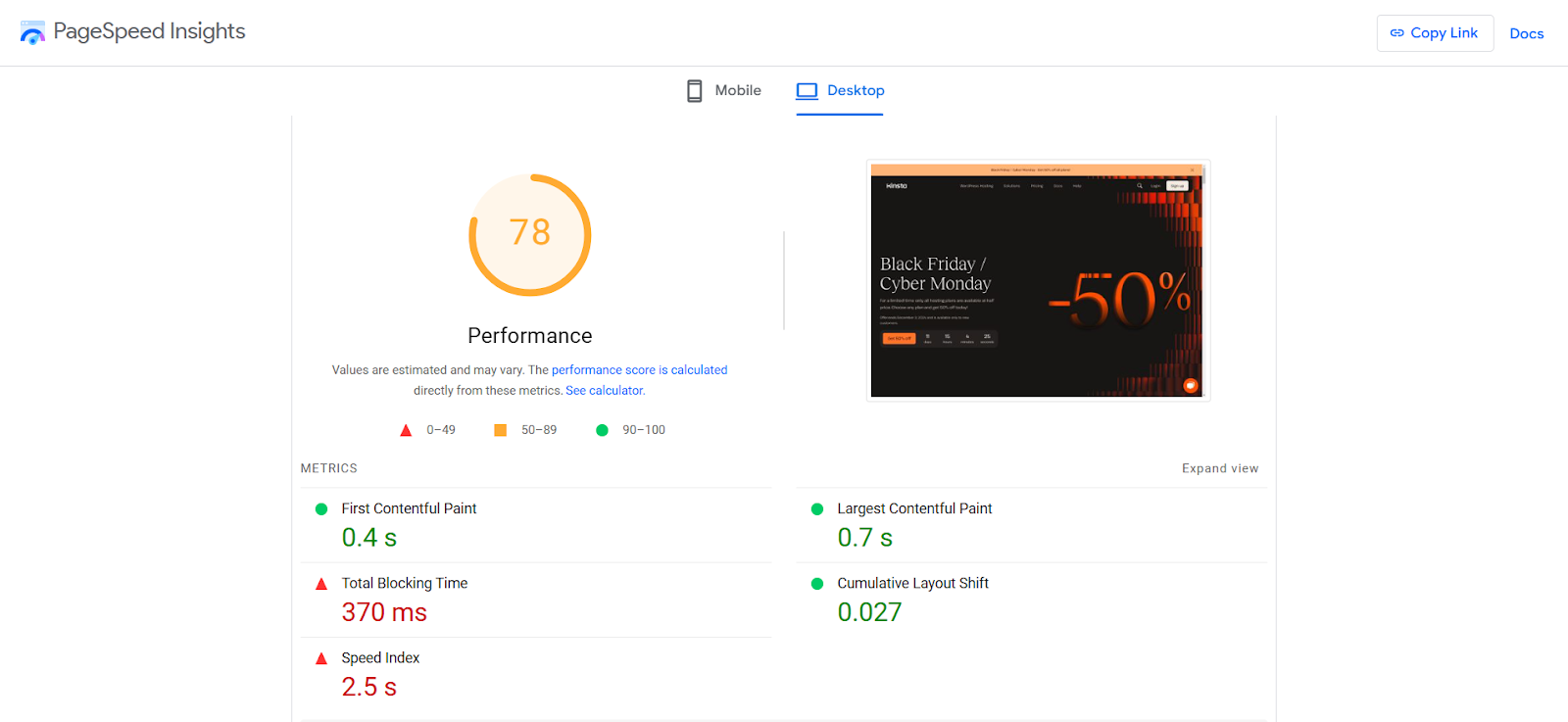Copy the report link
1568x722 pixels.
pyautogui.click(x=1435, y=33)
